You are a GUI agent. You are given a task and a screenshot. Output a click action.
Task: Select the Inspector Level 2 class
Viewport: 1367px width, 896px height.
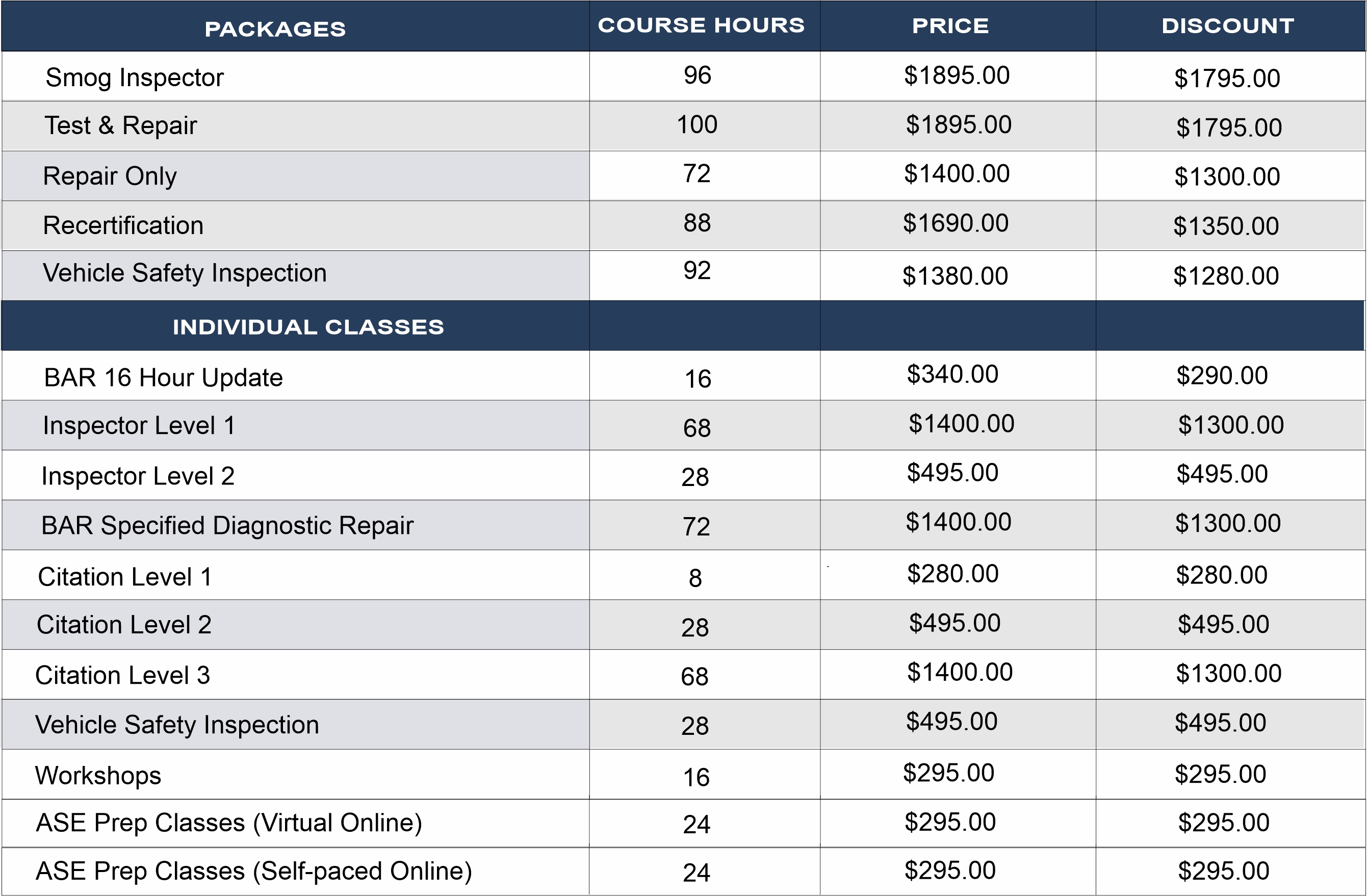pos(138,476)
